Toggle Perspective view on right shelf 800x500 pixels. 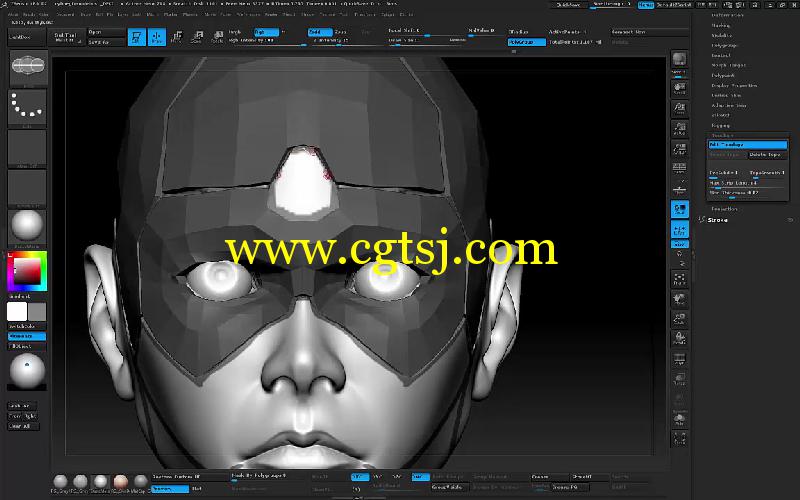coord(679,169)
